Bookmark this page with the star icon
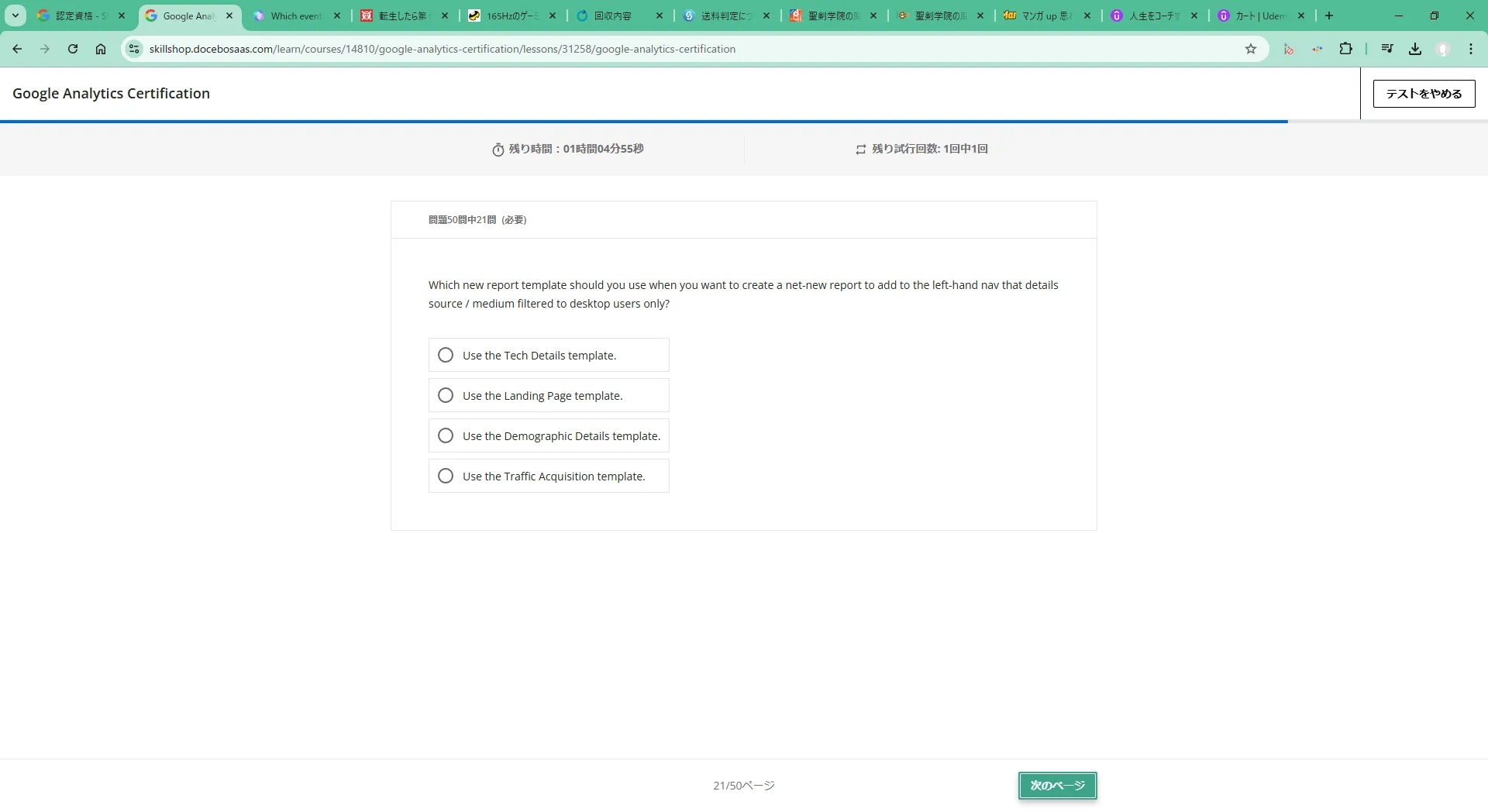 click(1251, 49)
